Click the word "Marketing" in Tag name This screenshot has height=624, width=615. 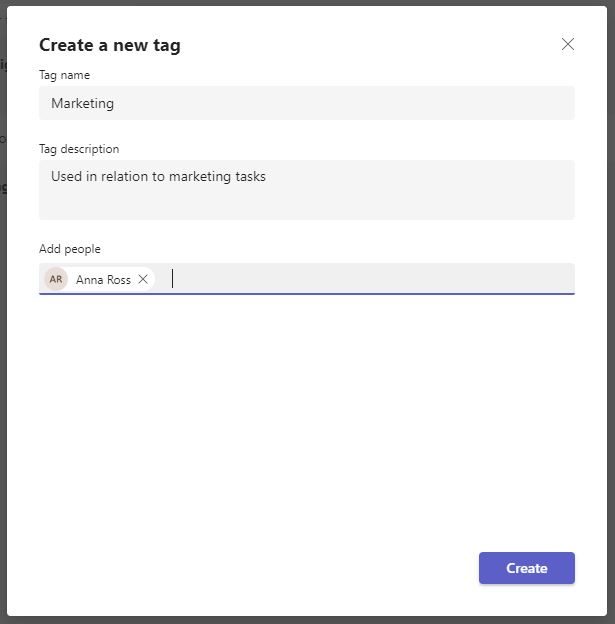(x=83, y=103)
